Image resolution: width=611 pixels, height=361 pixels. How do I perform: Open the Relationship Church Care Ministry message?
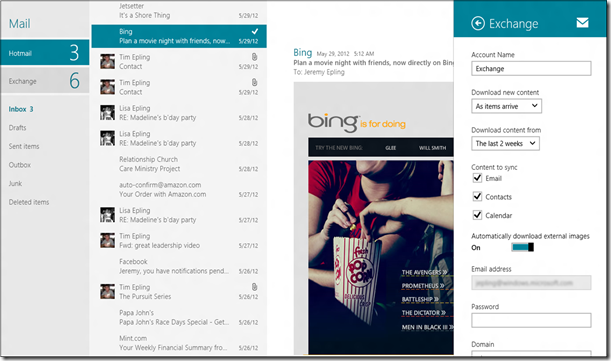pyautogui.click(x=179, y=164)
